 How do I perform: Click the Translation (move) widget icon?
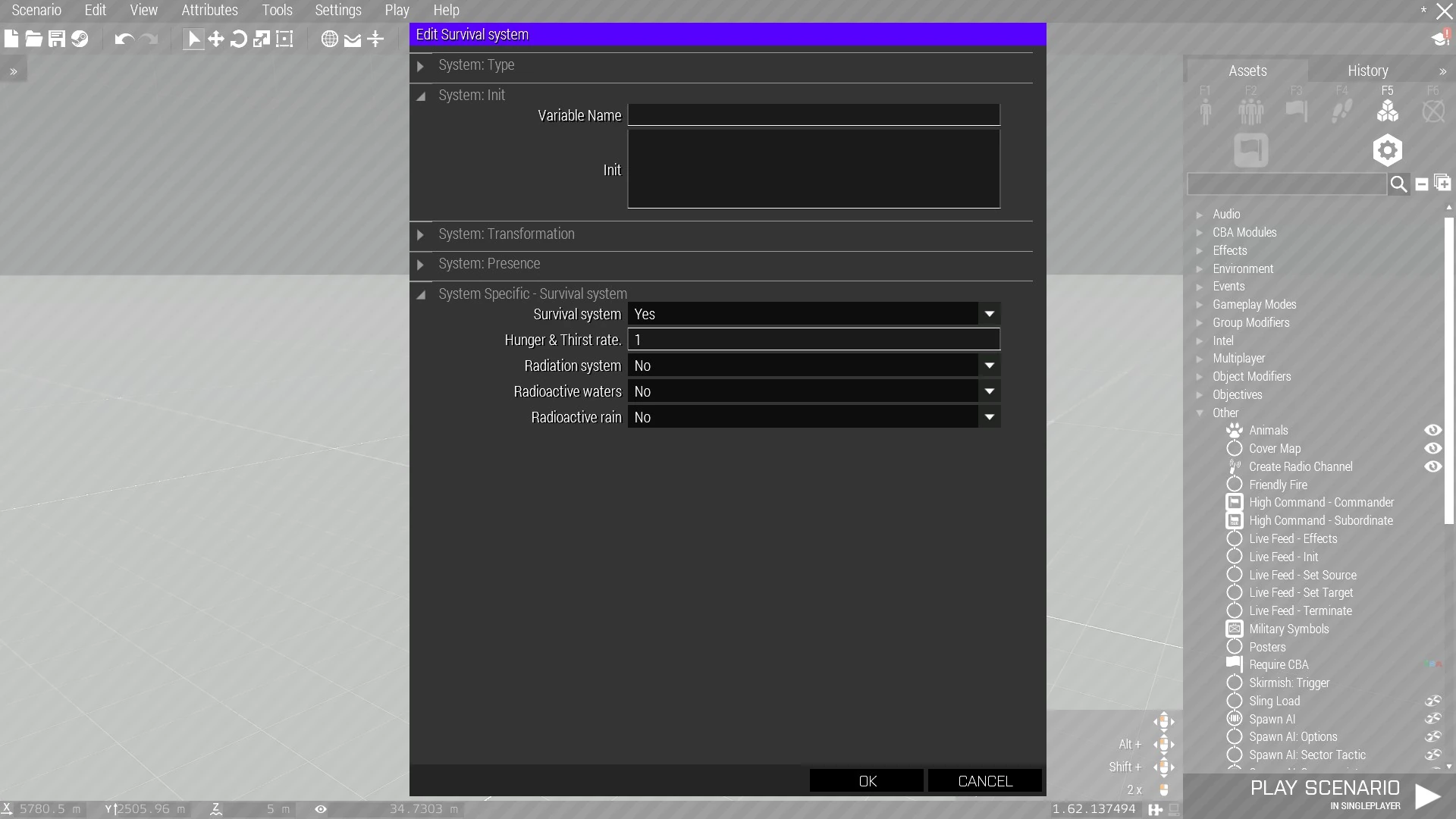click(216, 39)
